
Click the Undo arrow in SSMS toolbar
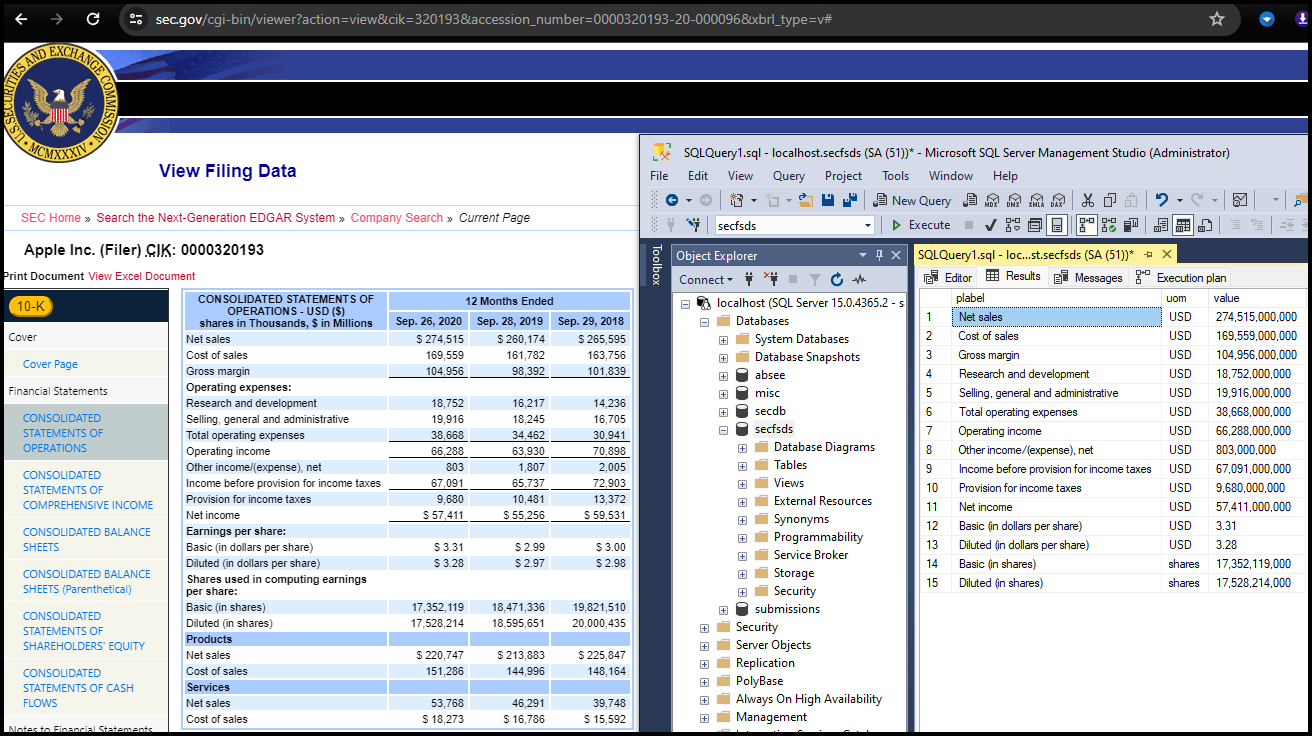pos(1161,200)
